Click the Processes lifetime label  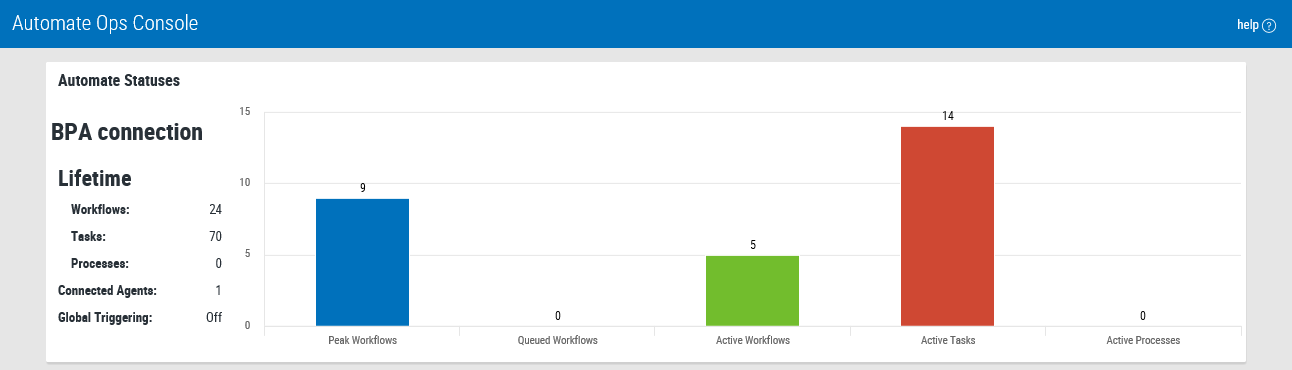(100, 264)
